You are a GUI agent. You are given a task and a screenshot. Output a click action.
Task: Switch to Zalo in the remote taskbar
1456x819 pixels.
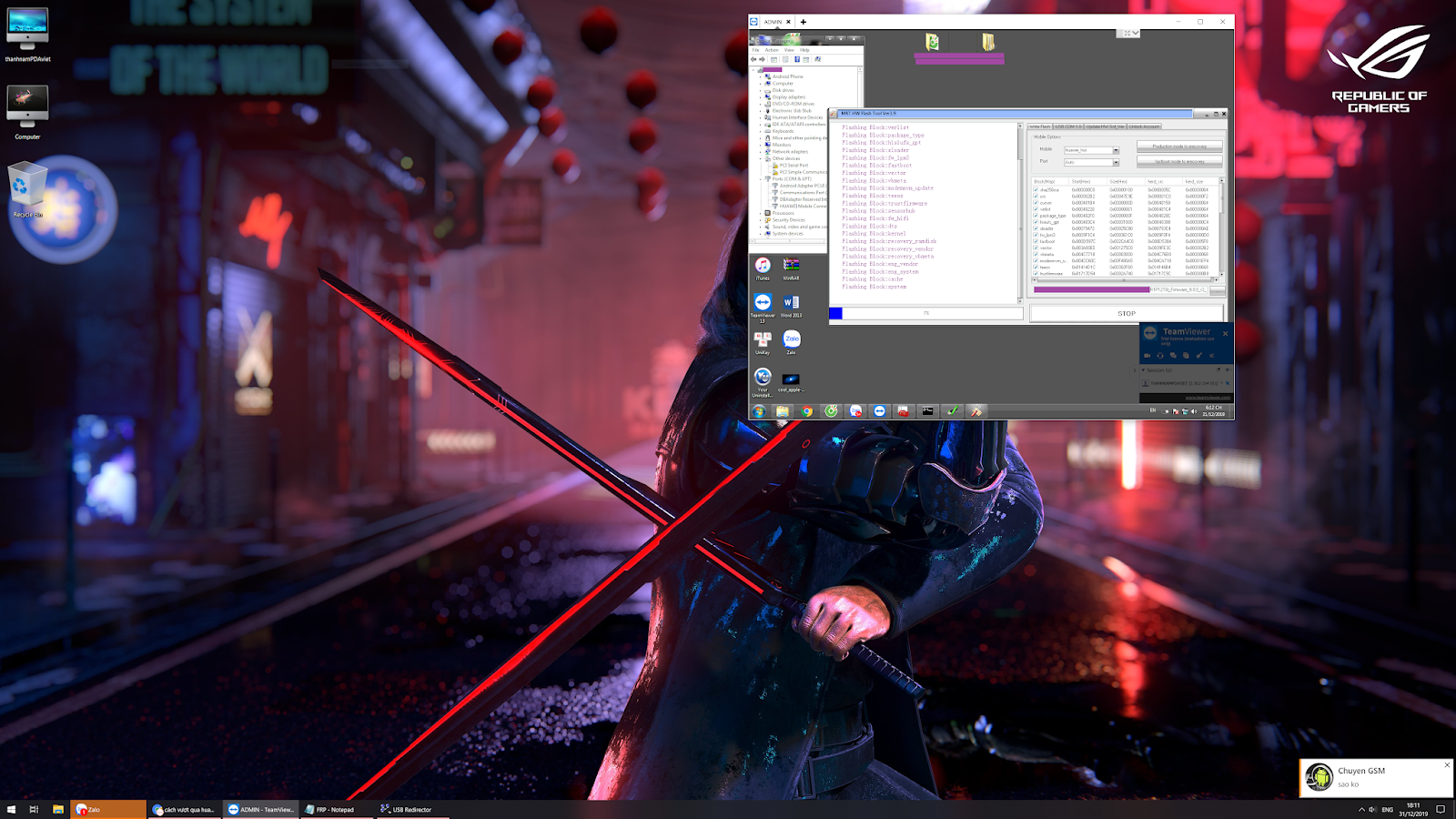point(855,411)
